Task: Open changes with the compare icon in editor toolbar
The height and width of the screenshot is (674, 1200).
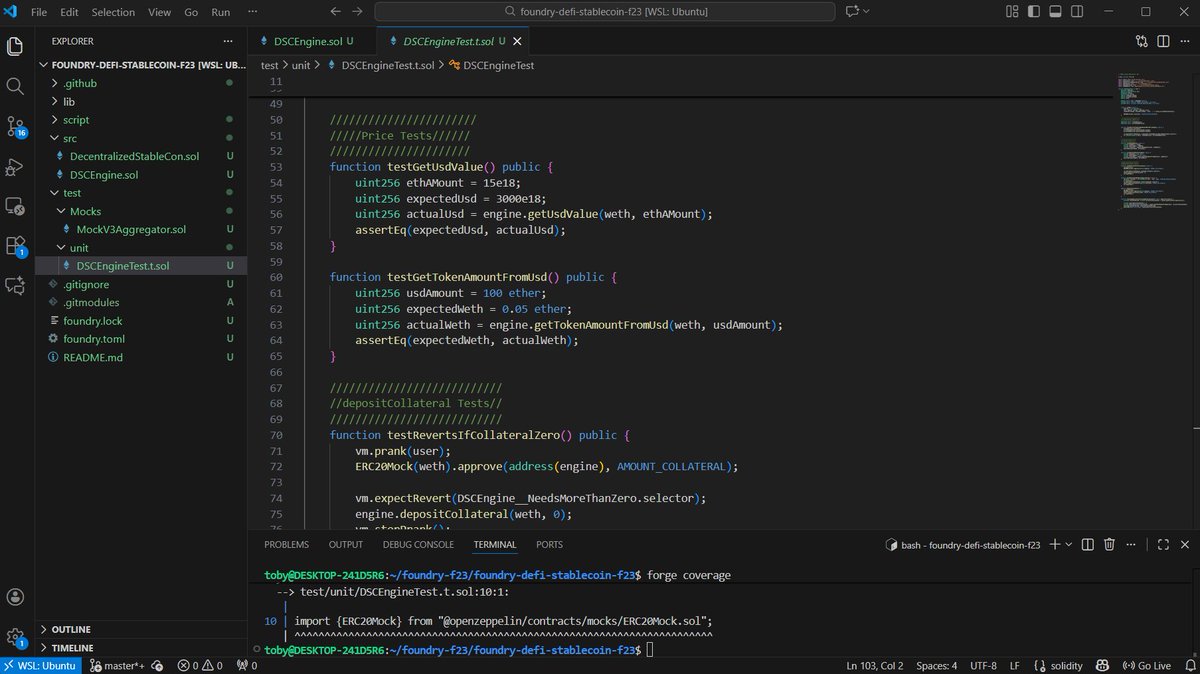Action: pyautogui.click(x=1142, y=42)
